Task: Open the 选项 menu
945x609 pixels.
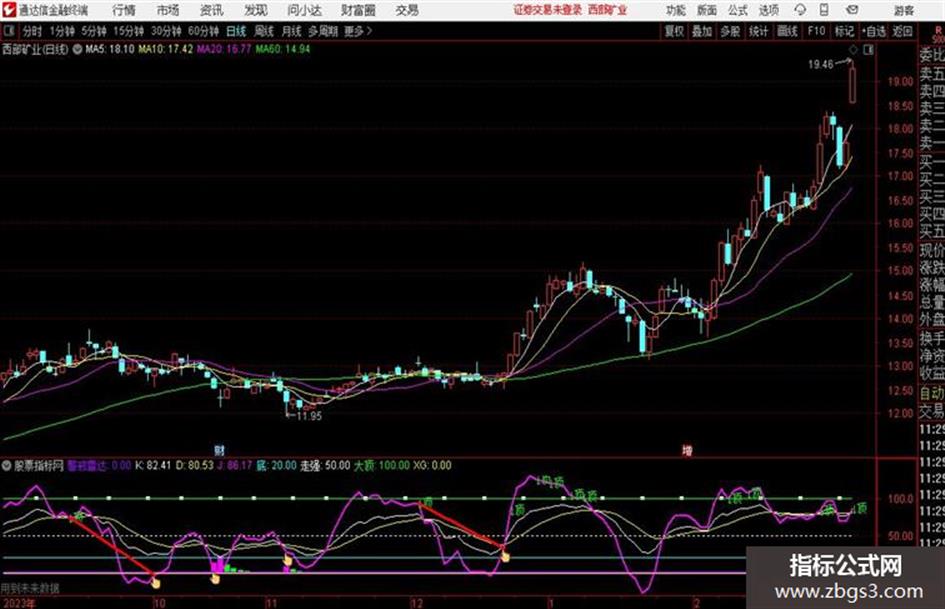Action: (x=769, y=10)
